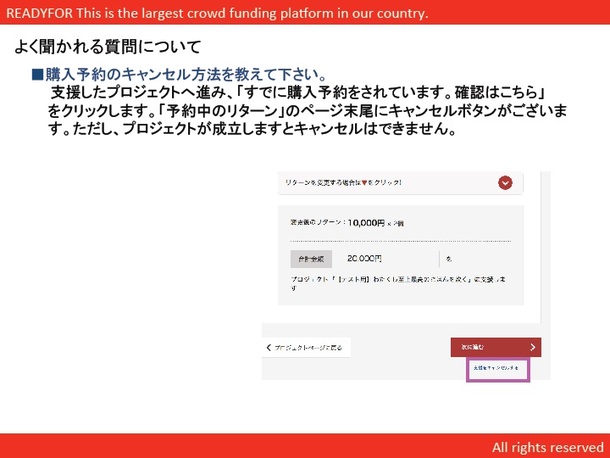
Task: Click the blue square bullet before the question
Action: pyautogui.click(x=38, y=75)
